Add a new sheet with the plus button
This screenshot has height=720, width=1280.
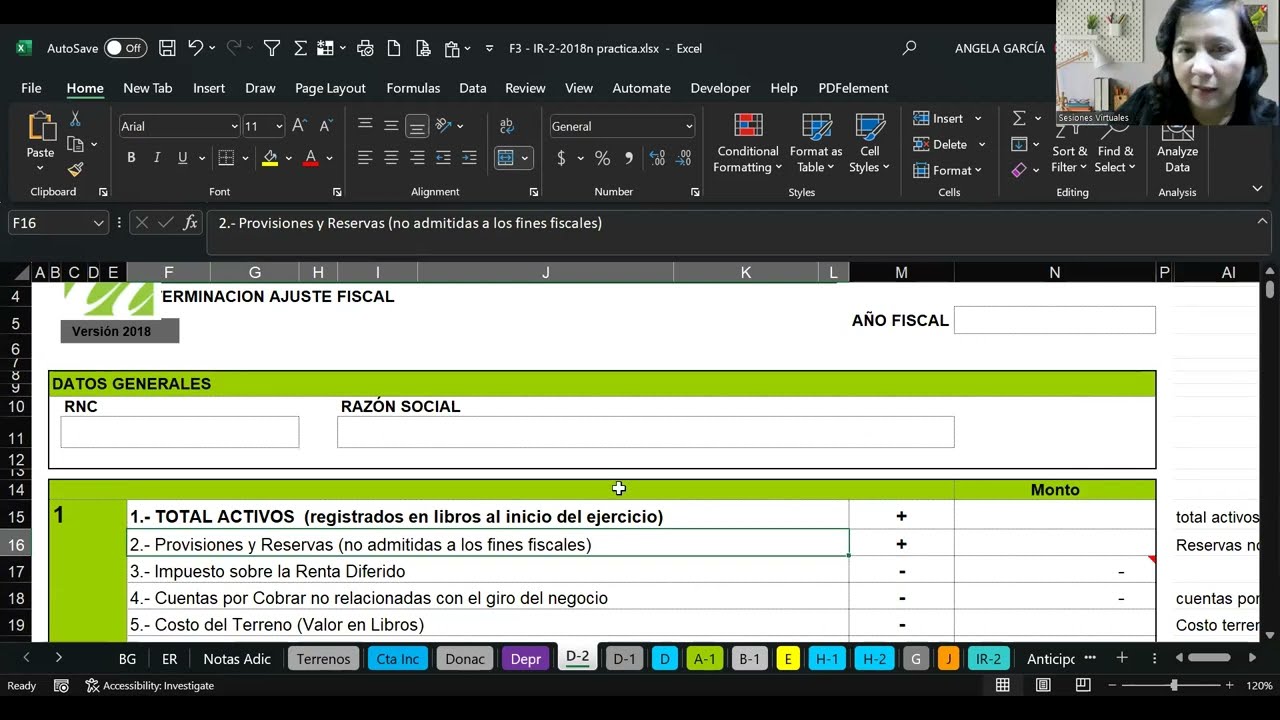(1122, 657)
